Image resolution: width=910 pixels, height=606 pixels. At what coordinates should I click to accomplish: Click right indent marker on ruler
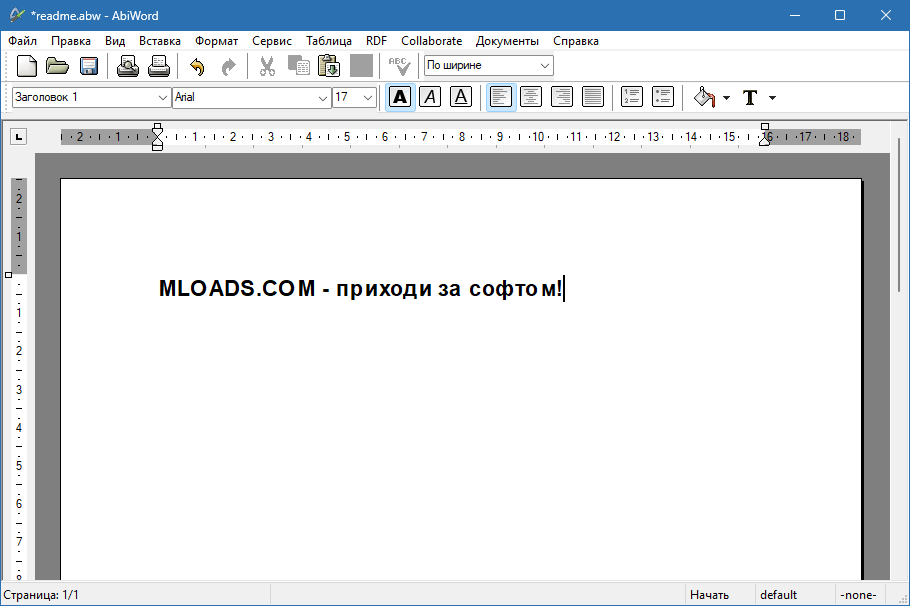coord(765,135)
